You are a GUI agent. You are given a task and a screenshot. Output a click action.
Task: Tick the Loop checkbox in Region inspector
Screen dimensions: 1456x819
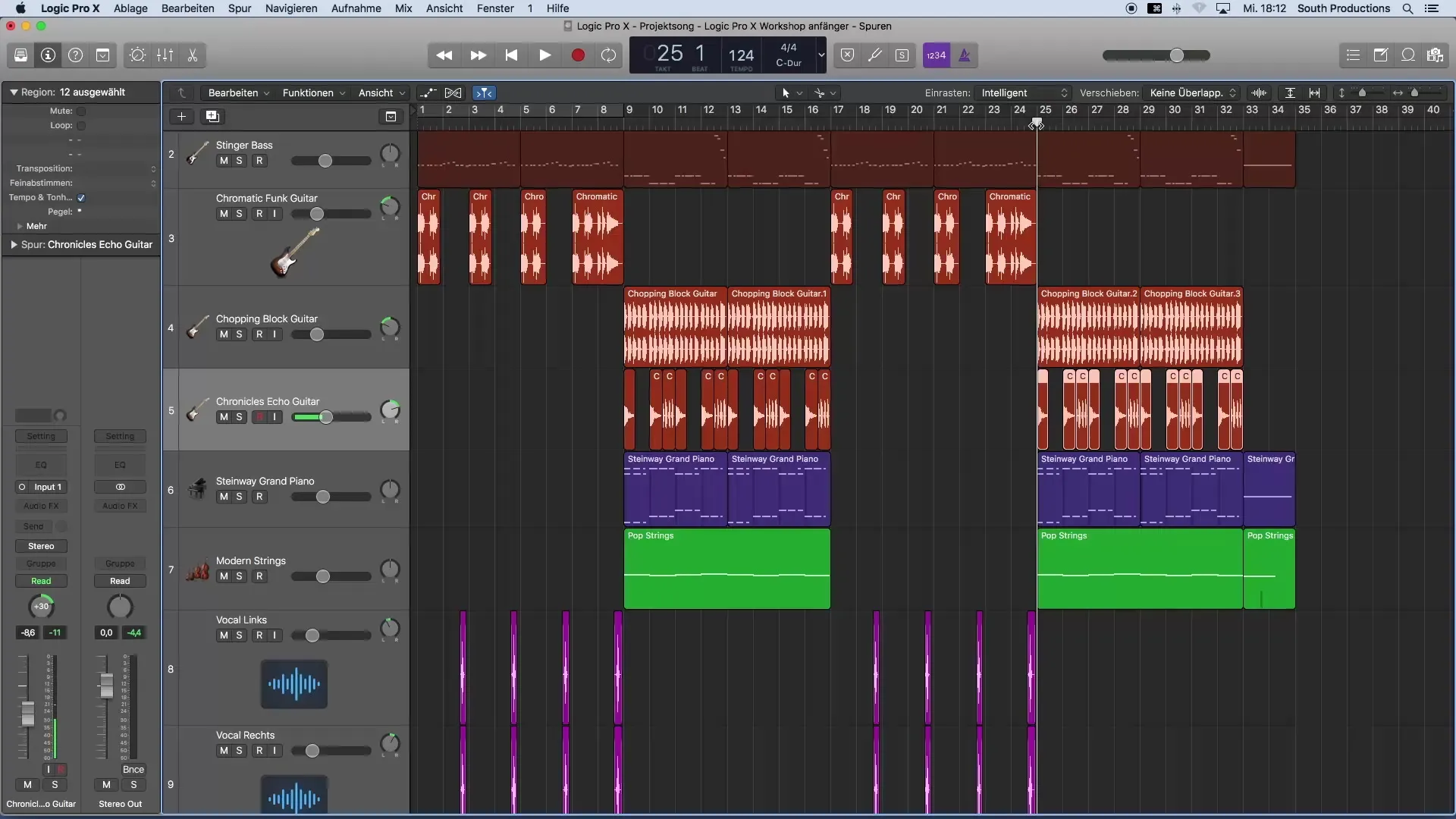coord(81,126)
